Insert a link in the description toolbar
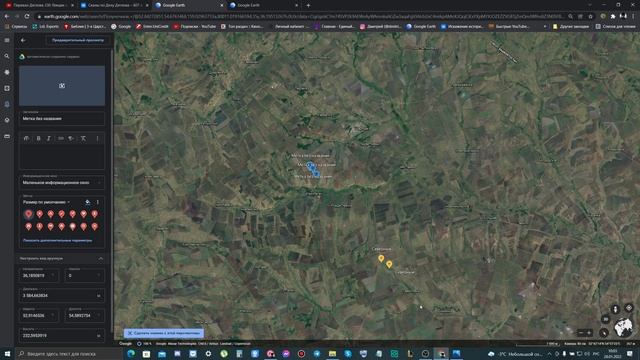 [x=60, y=139]
